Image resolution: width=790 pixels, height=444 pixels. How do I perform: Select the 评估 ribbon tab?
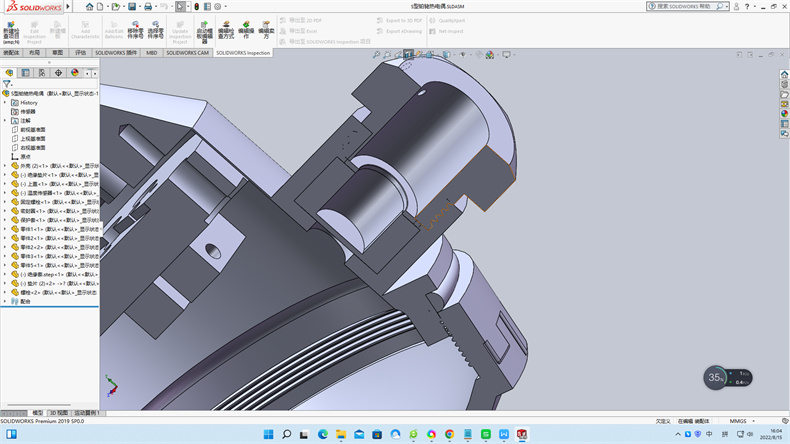(81, 52)
